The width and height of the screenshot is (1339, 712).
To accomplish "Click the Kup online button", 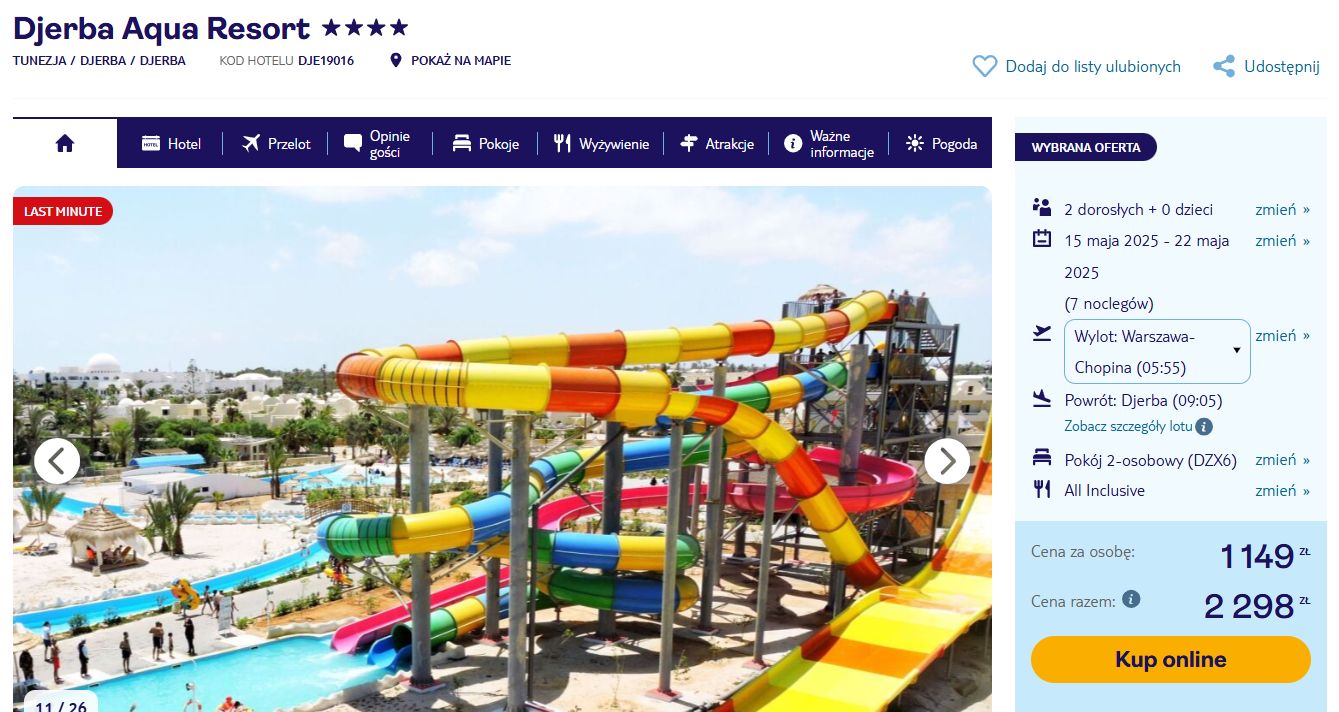I will tap(1170, 660).
